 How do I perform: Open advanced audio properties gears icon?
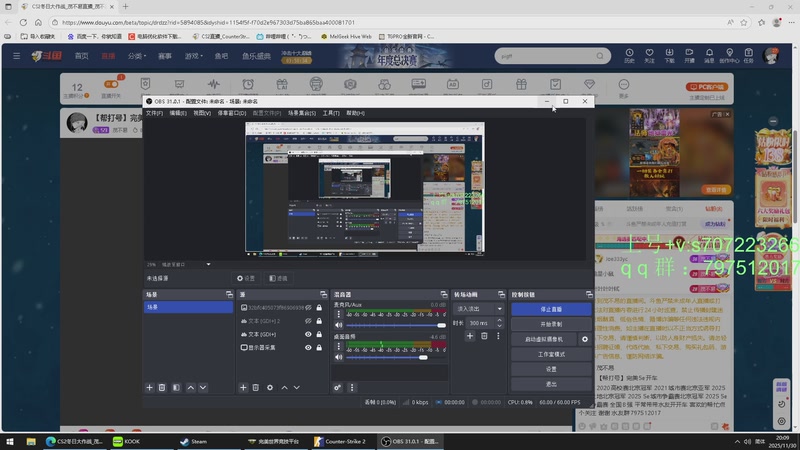tap(337, 388)
